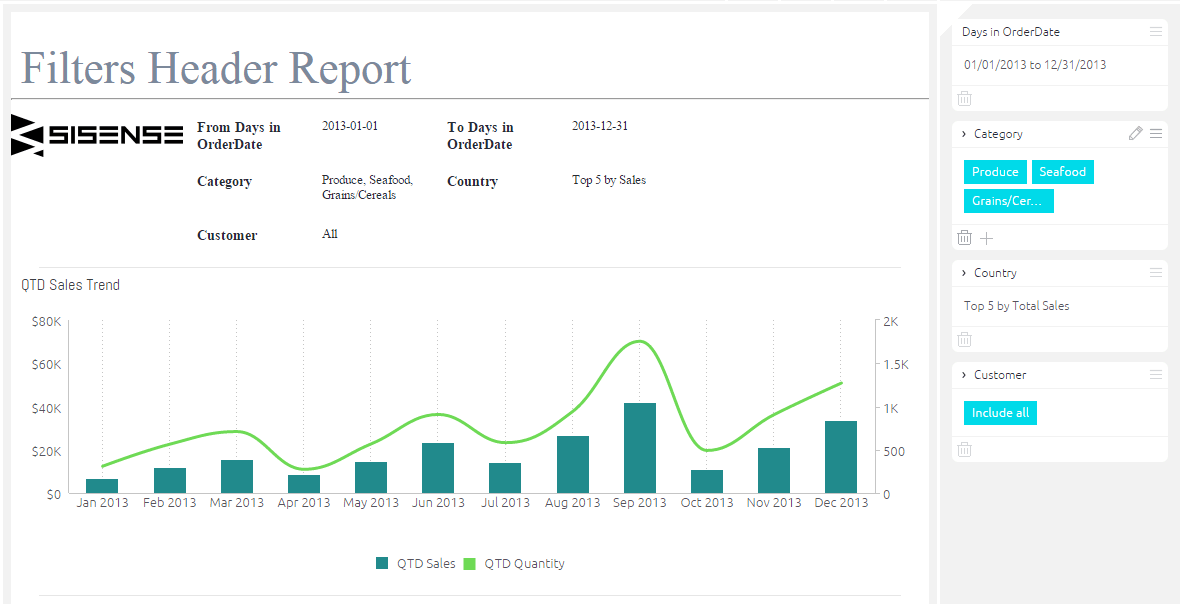Select the 2013-12-31 to-date value
The image size is (1186, 604).
[x=600, y=126]
